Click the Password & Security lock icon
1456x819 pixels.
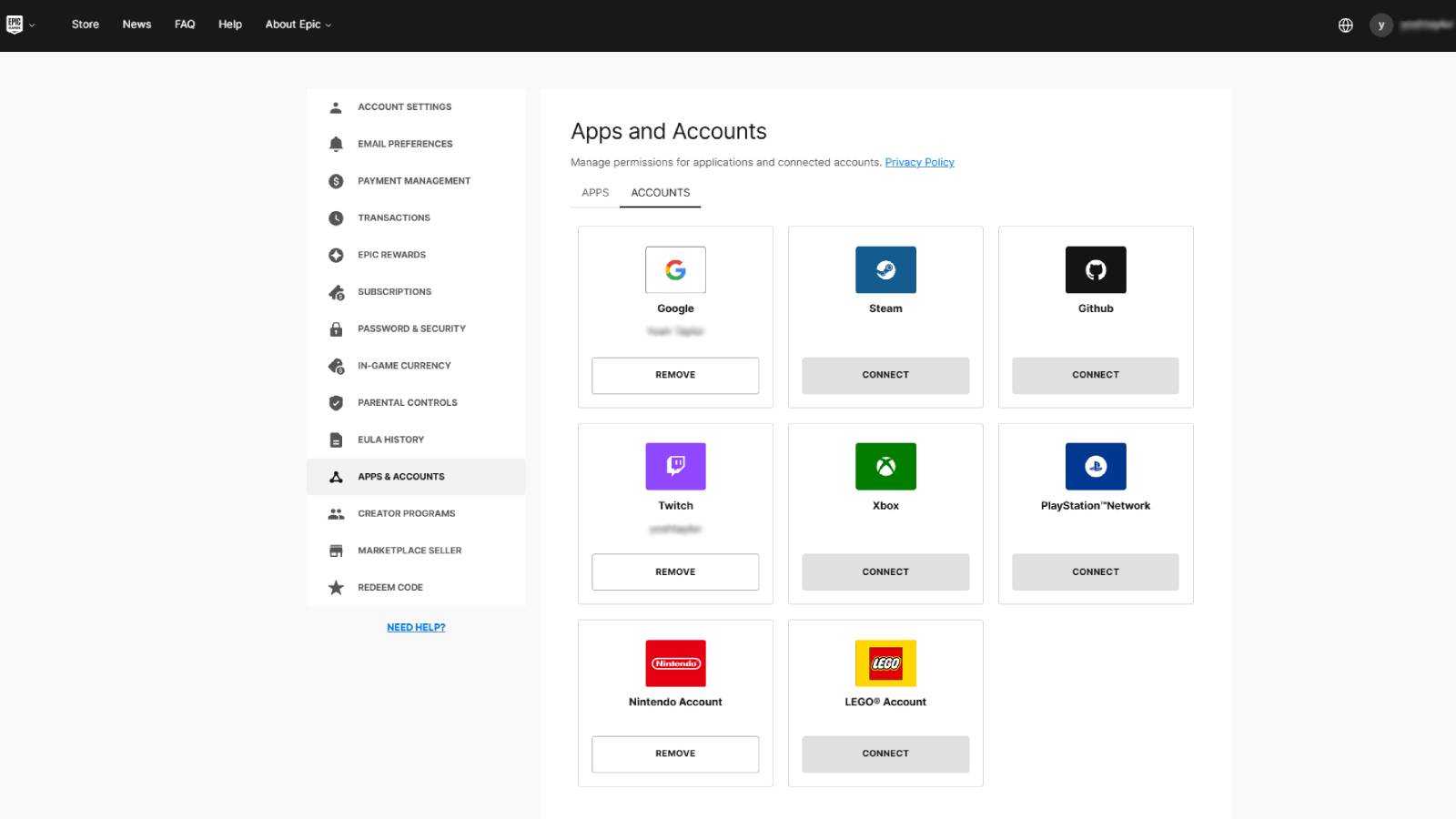coord(336,329)
